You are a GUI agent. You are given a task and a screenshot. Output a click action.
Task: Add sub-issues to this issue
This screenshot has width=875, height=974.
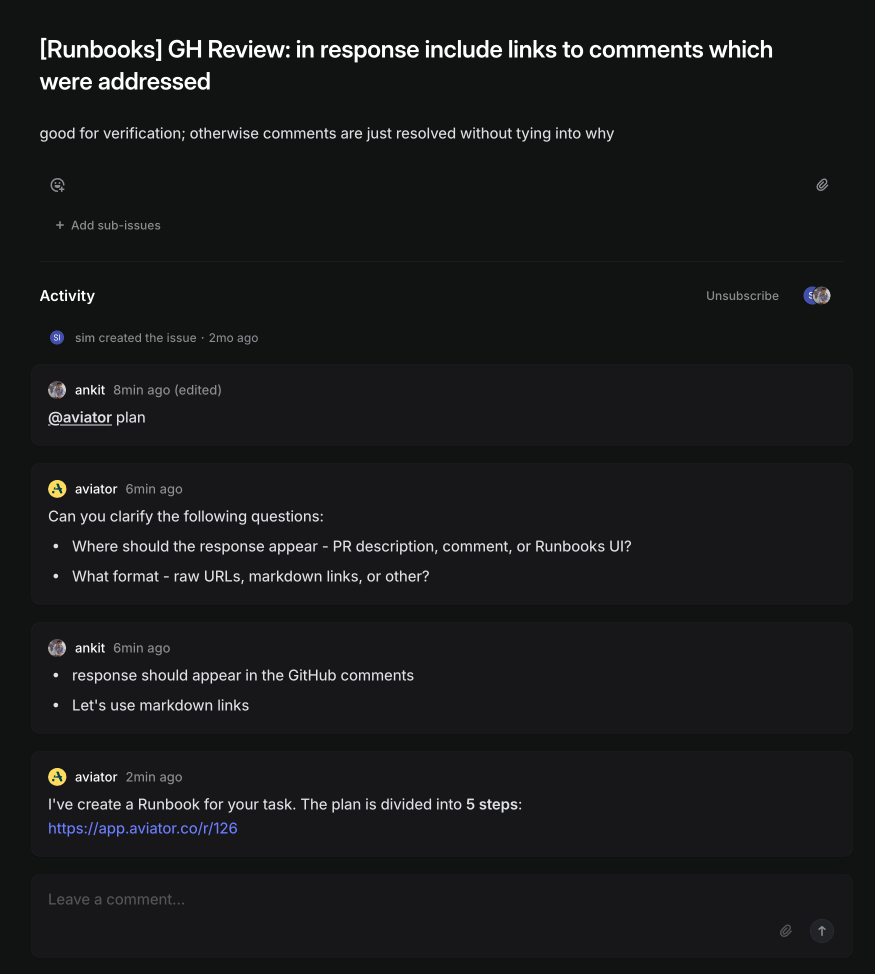(x=107, y=225)
